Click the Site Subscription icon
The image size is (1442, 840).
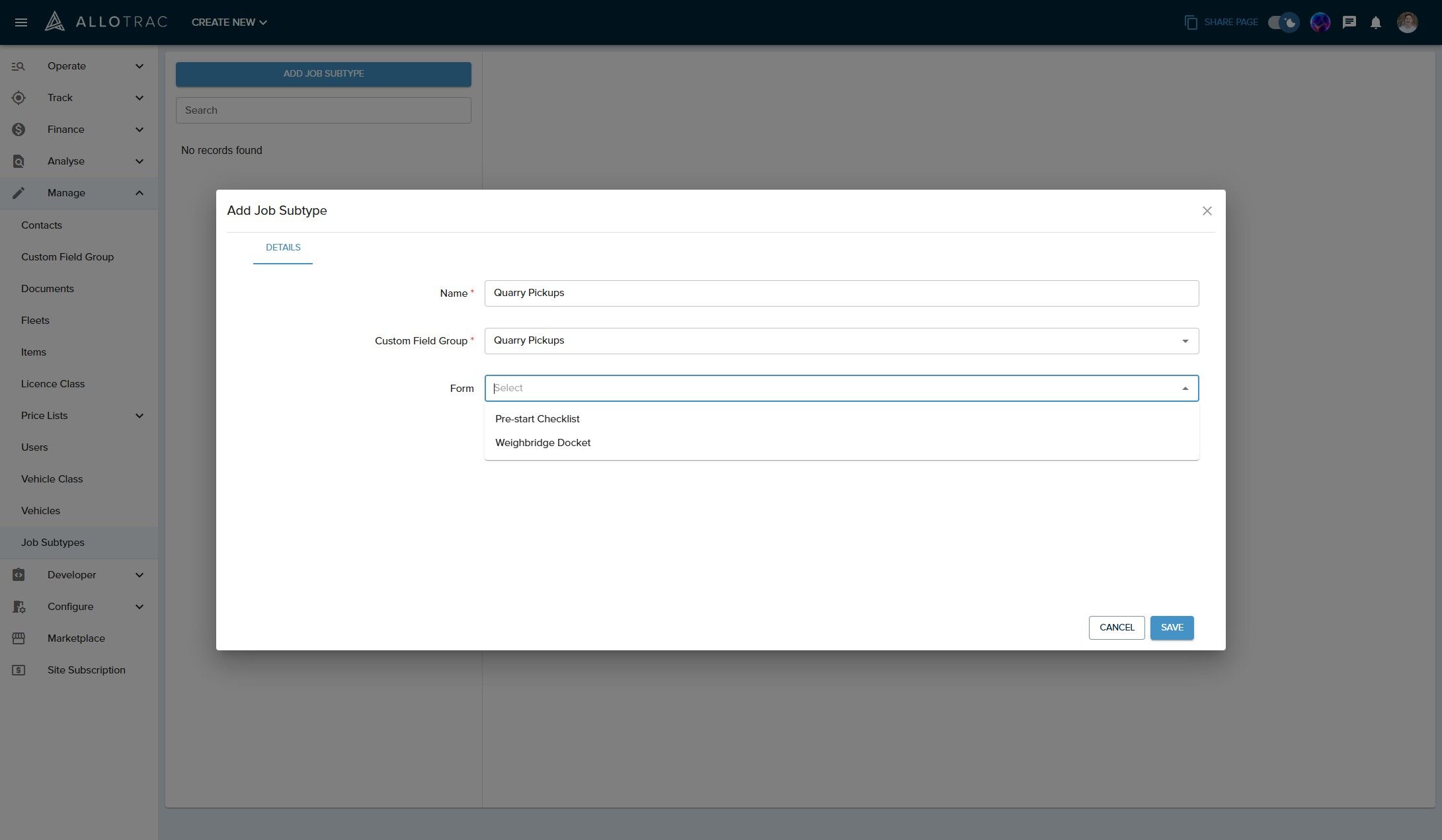[19, 670]
